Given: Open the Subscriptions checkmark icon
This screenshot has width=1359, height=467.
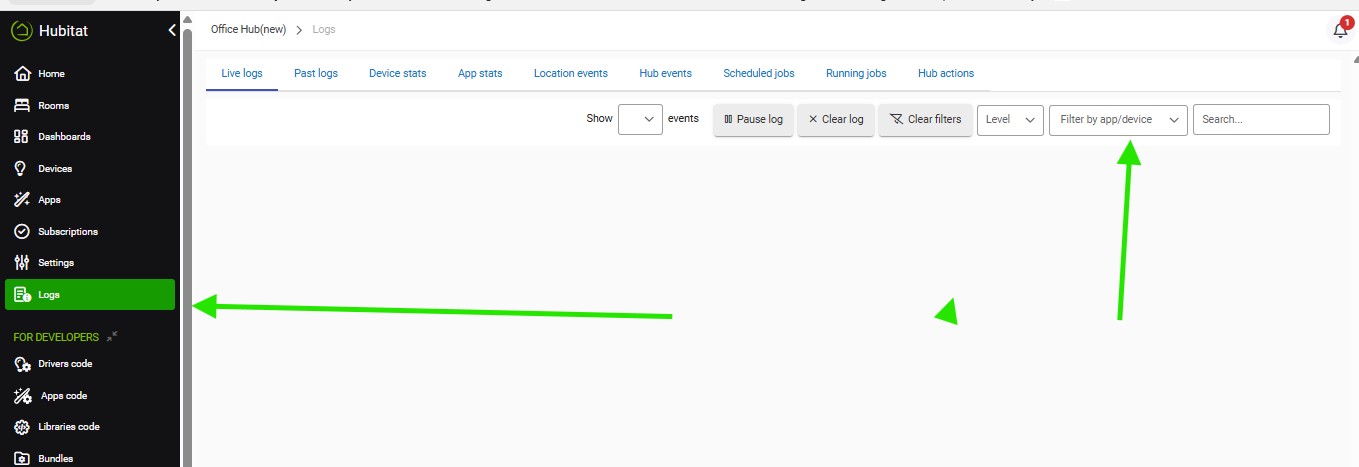Looking at the screenshot, I should click(x=22, y=231).
